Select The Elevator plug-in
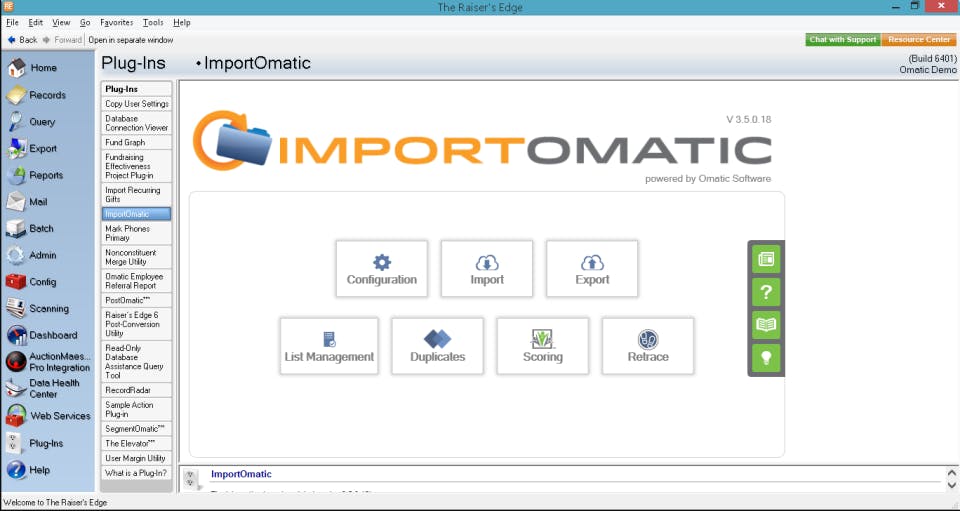This screenshot has width=960, height=511. [x=137, y=444]
